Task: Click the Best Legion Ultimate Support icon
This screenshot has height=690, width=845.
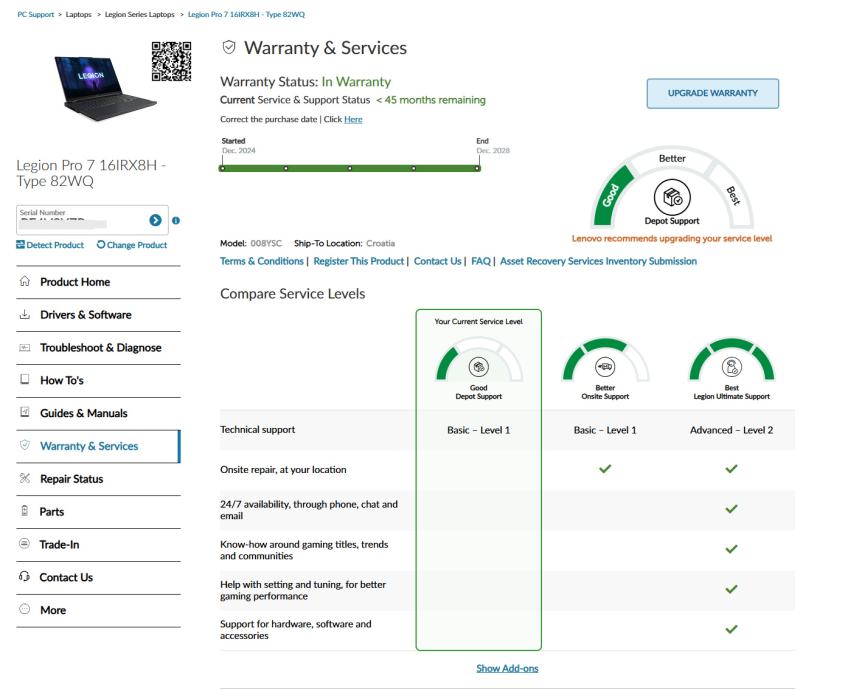Action: point(731,367)
